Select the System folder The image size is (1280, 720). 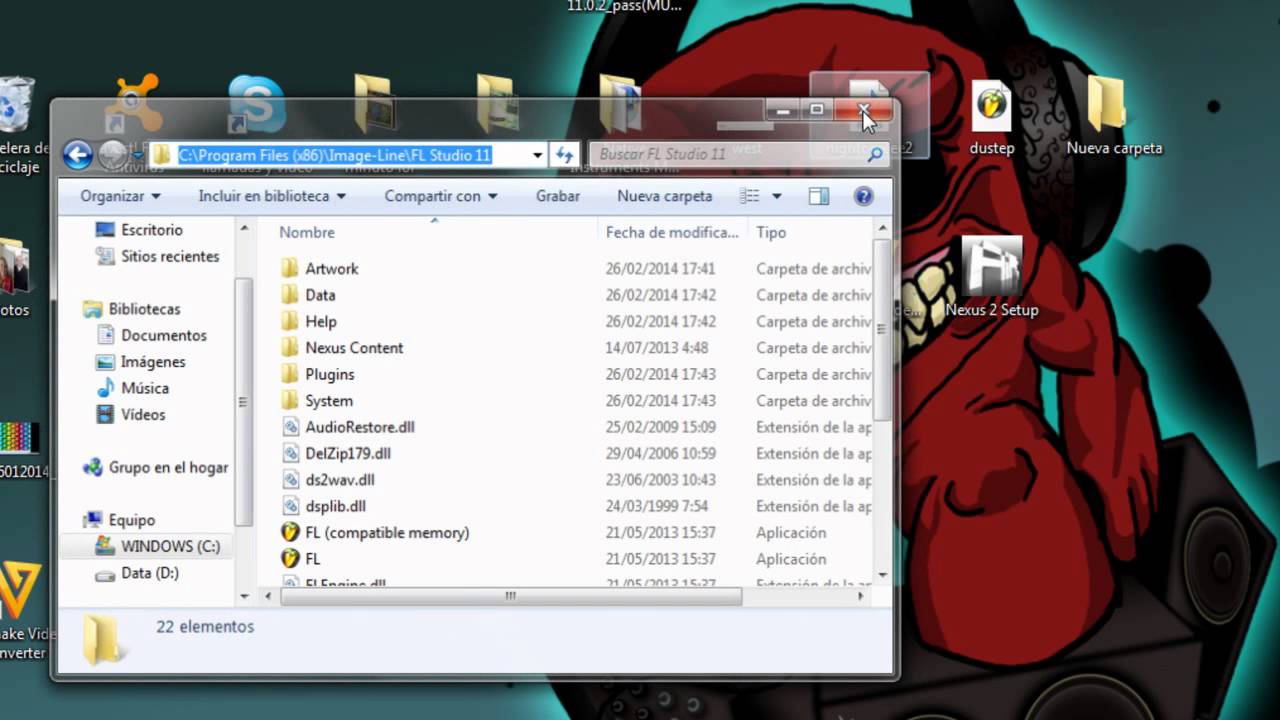329,400
